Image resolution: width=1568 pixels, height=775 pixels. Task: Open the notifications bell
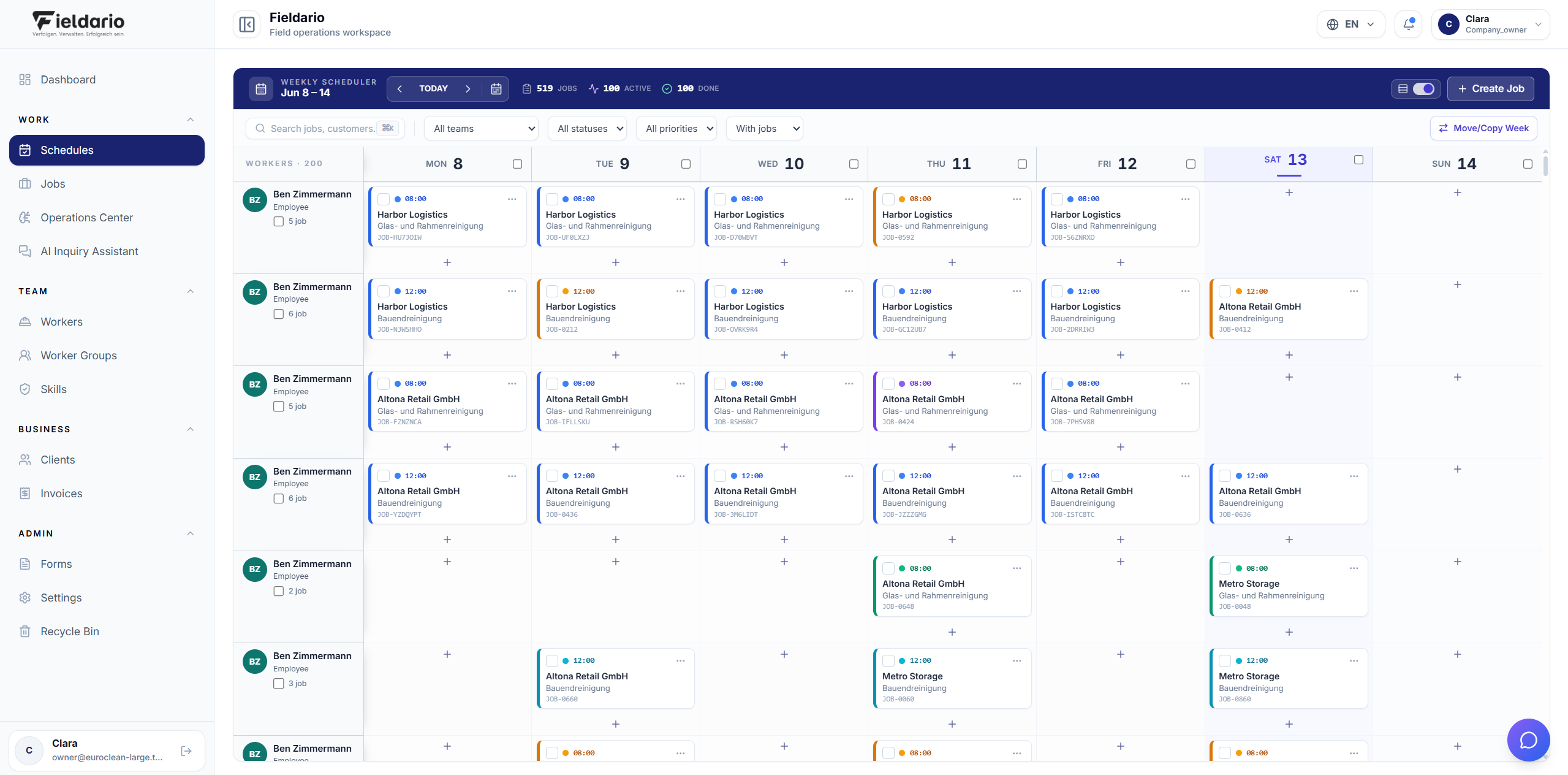pos(1408,25)
